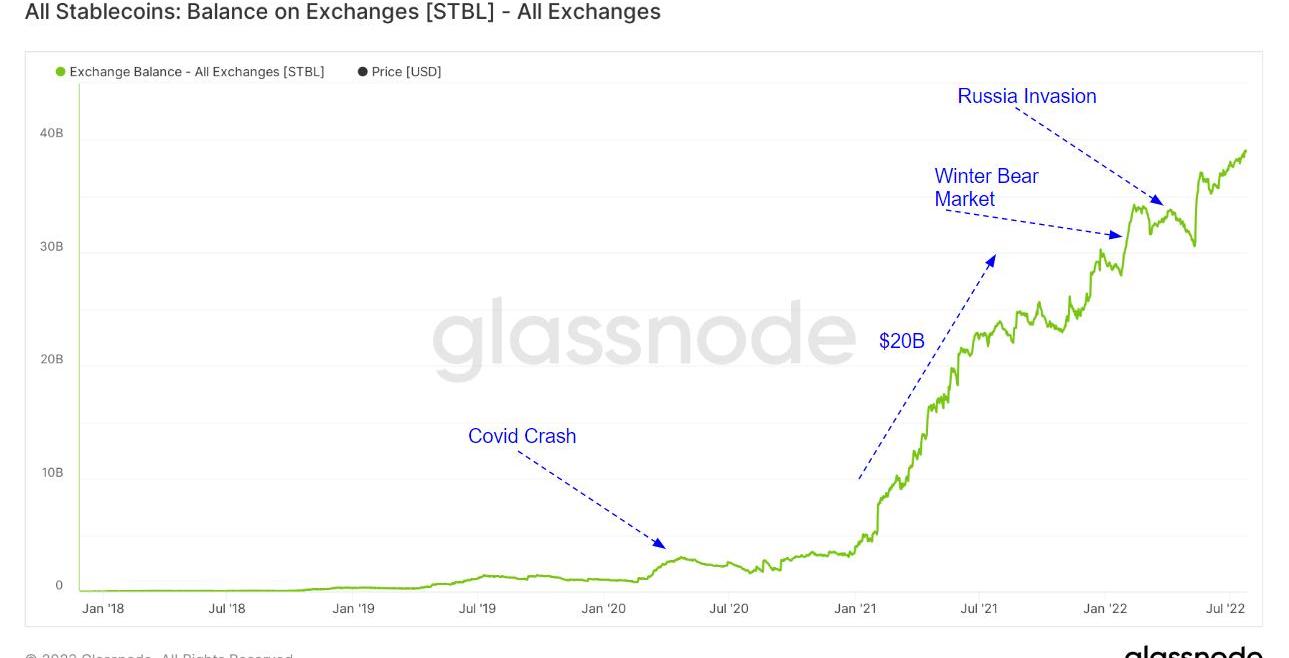Click the Jul '21 x-axis label

click(979, 608)
